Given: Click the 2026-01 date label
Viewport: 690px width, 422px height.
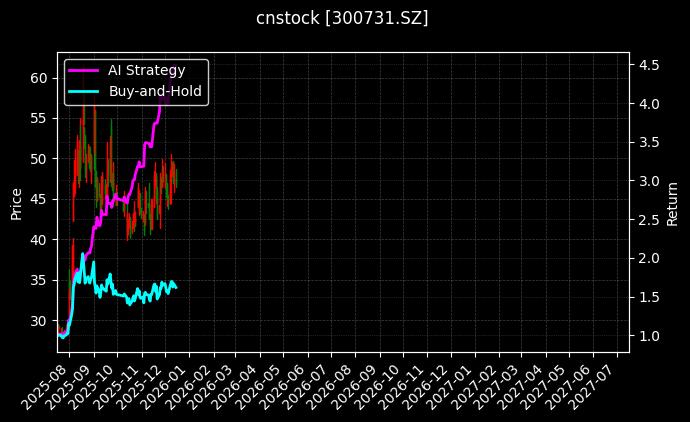Looking at the screenshot, I should (166, 386).
